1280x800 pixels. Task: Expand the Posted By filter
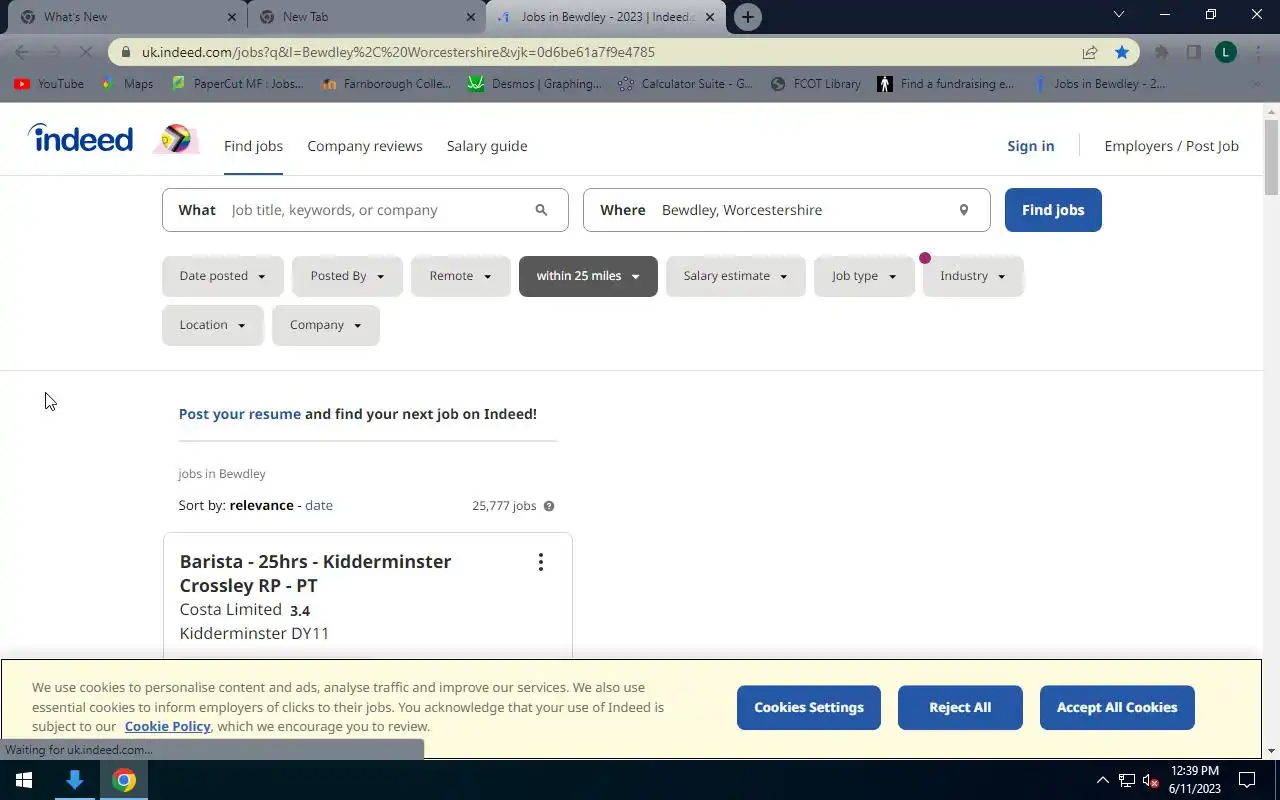[347, 276]
